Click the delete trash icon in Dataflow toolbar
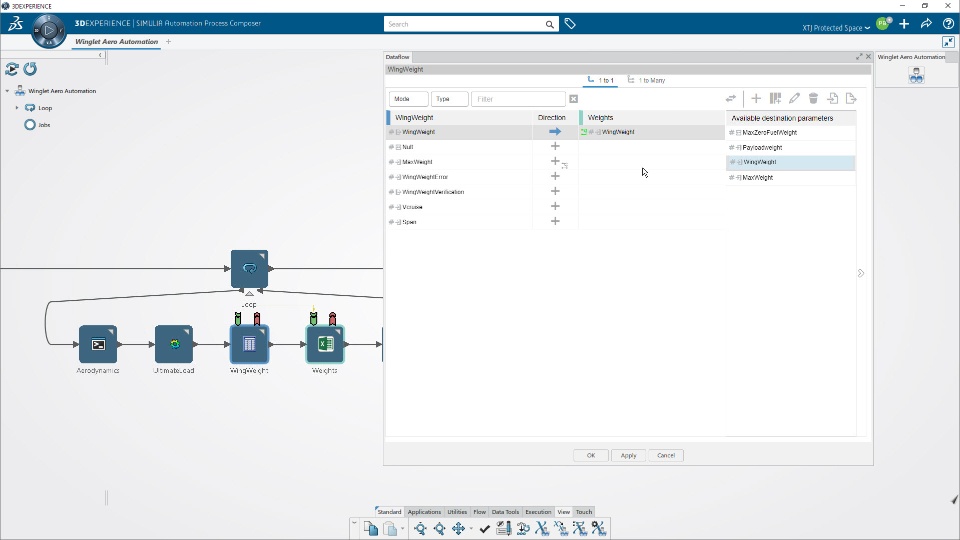960x540 pixels. coord(813,99)
